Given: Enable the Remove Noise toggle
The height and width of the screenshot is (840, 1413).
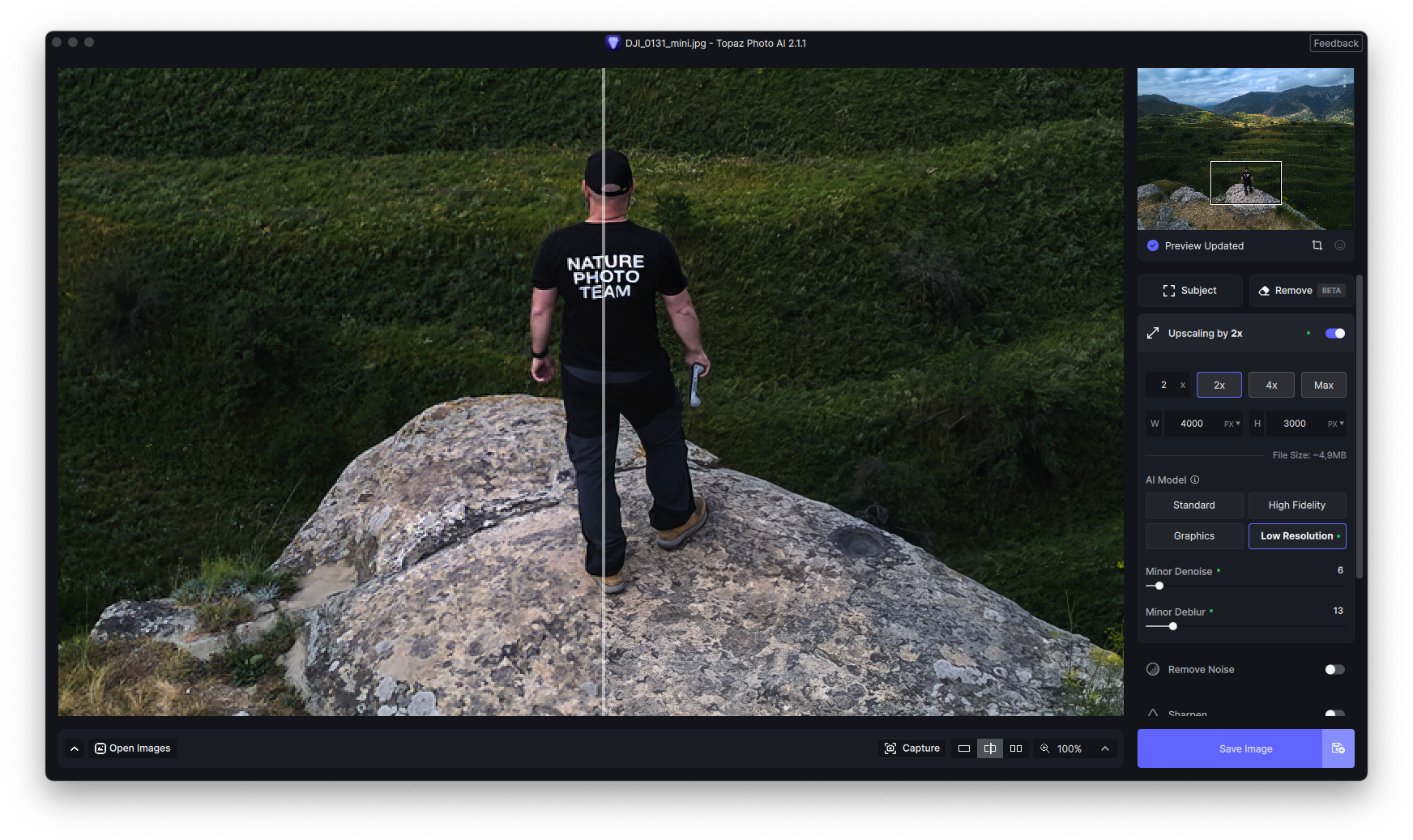Looking at the screenshot, I should tap(1334, 670).
